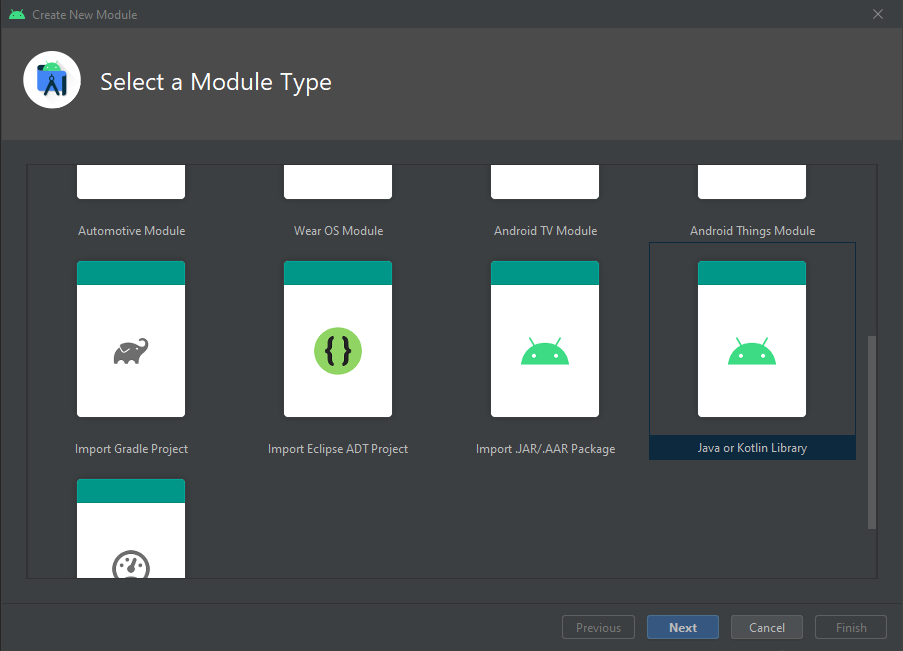Screen dimensions: 903x651
Task: Click the Automotive Module label text
Action: (x=130, y=230)
